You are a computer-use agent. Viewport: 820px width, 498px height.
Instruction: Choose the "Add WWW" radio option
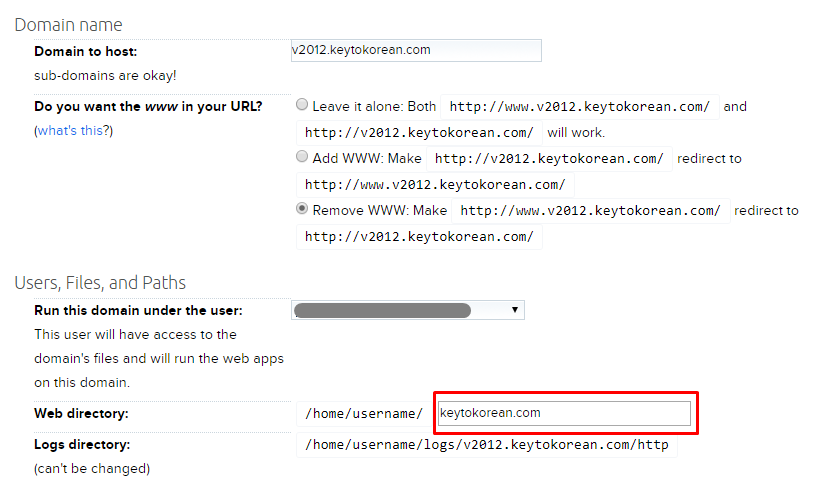[x=302, y=156]
